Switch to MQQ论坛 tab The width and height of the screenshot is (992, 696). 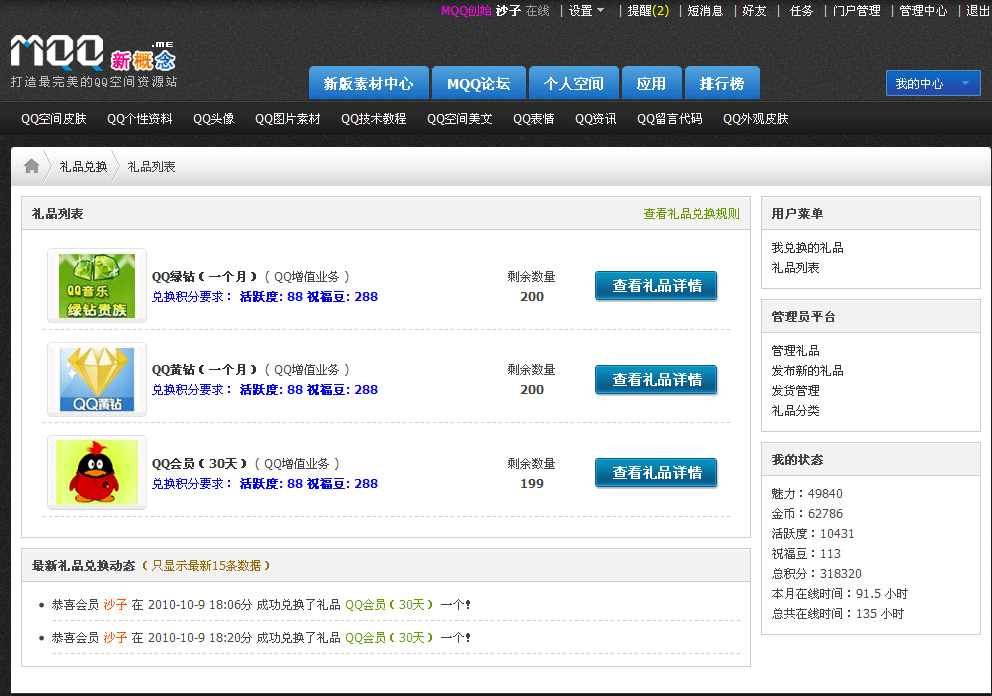[x=479, y=84]
